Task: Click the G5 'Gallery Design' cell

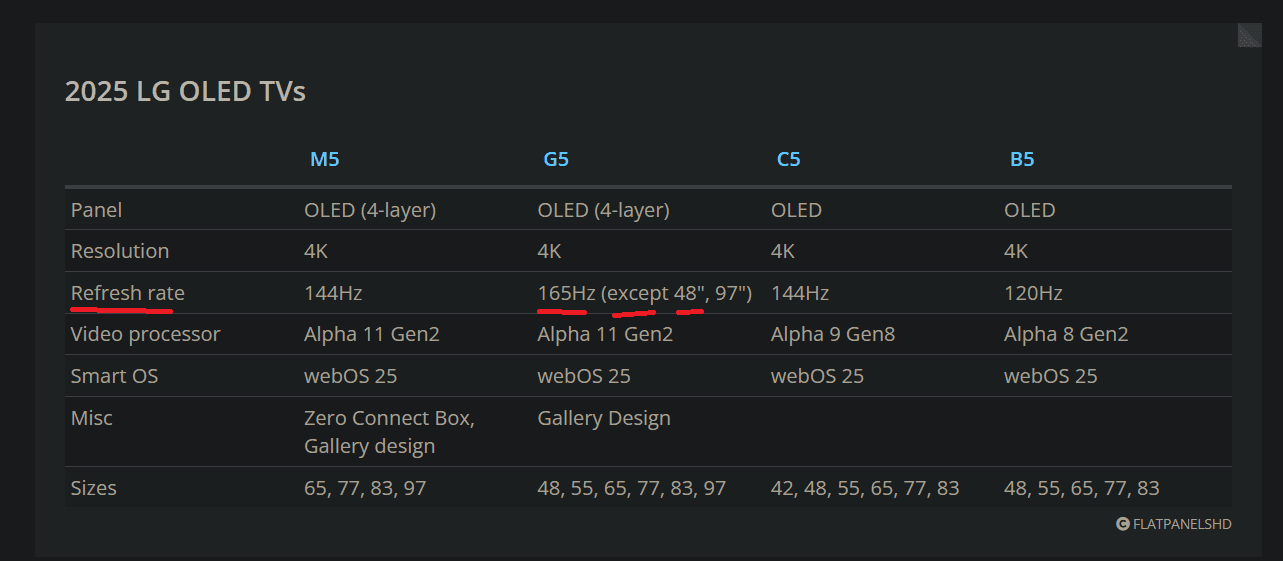Action: point(604,418)
